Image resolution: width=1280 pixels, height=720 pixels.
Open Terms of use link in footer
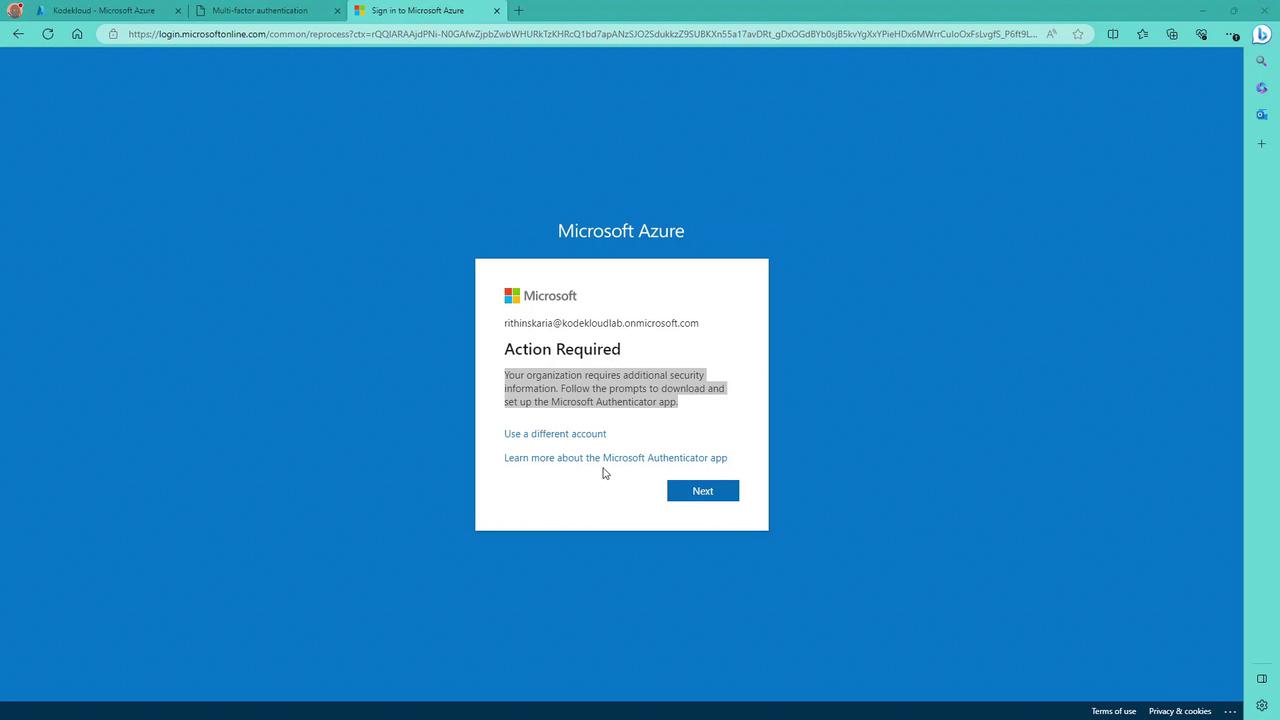1113,711
